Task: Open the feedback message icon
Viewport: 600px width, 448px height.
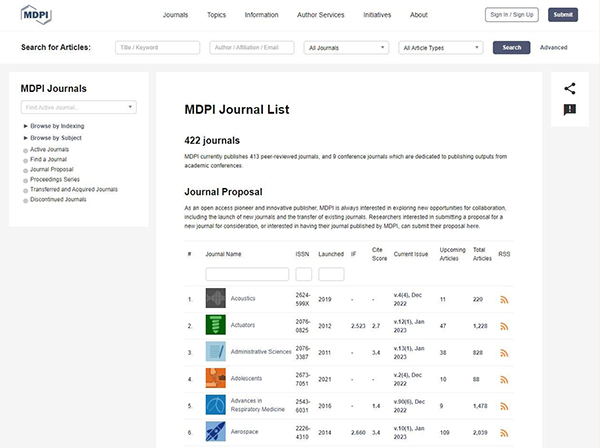Action: (570, 110)
